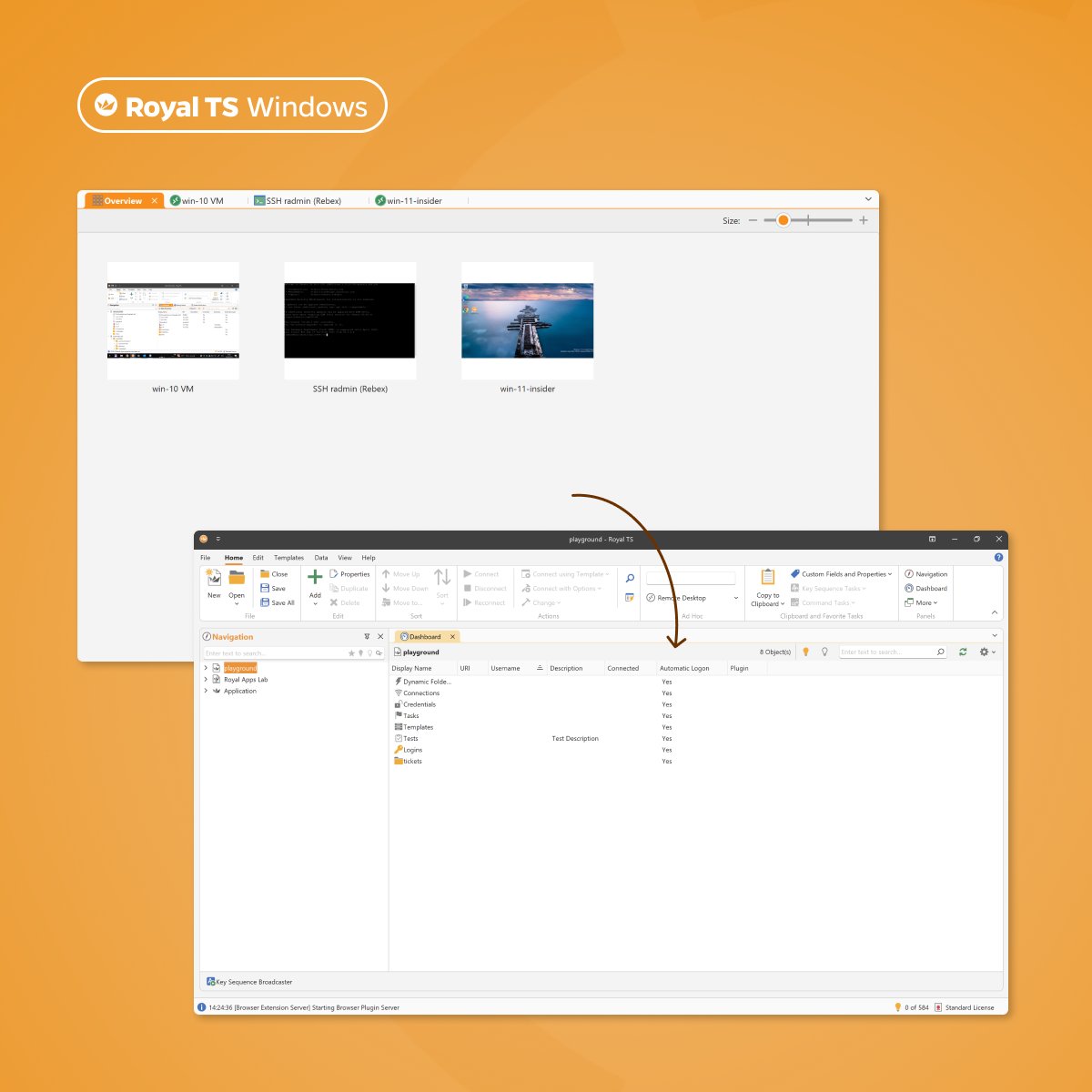Toggle the outlined lightbulb filter in dashboard
The width and height of the screenshot is (1092, 1092).
point(824,652)
